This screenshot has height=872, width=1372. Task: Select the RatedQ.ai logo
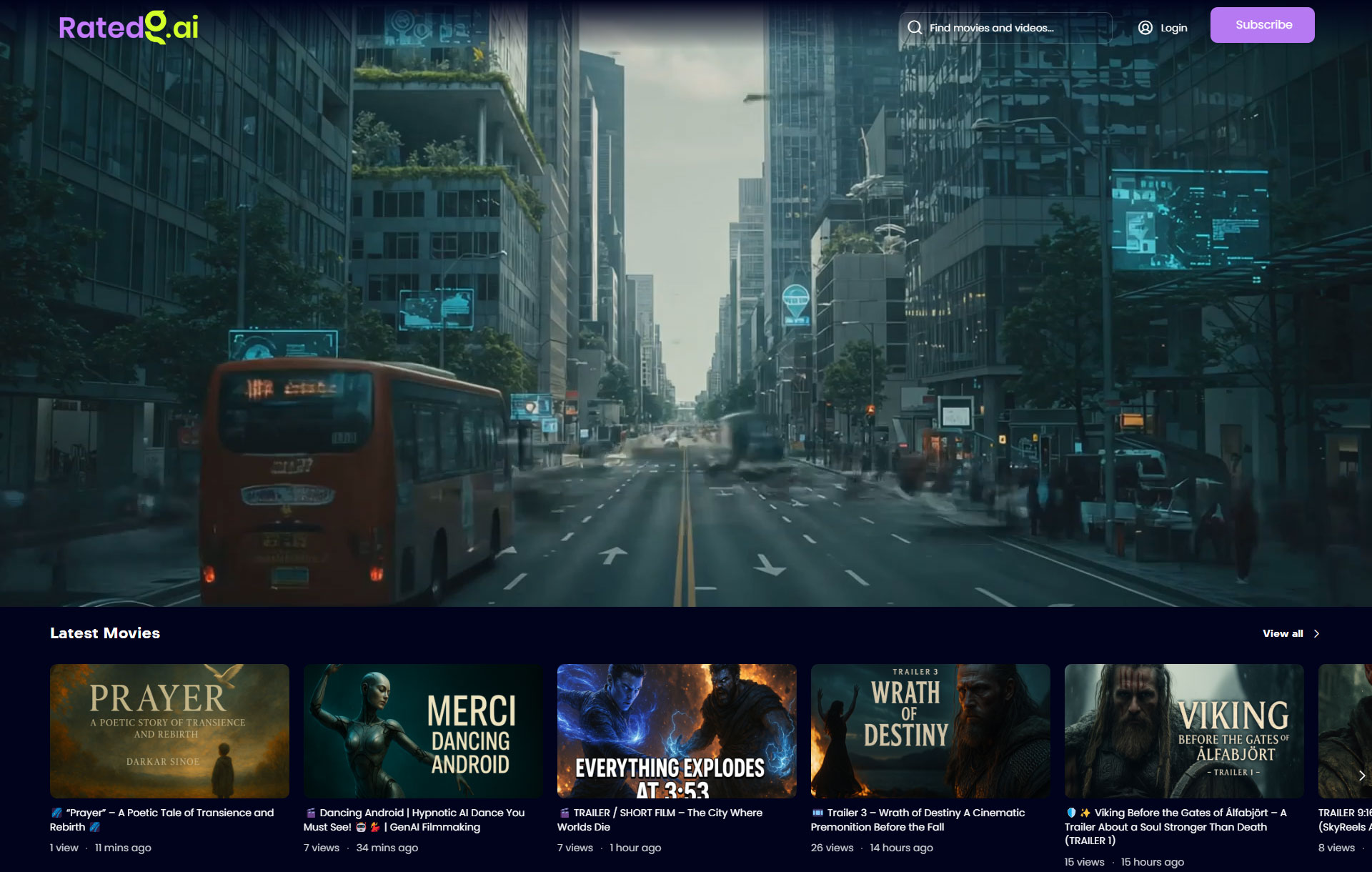pyautogui.click(x=127, y=27)
